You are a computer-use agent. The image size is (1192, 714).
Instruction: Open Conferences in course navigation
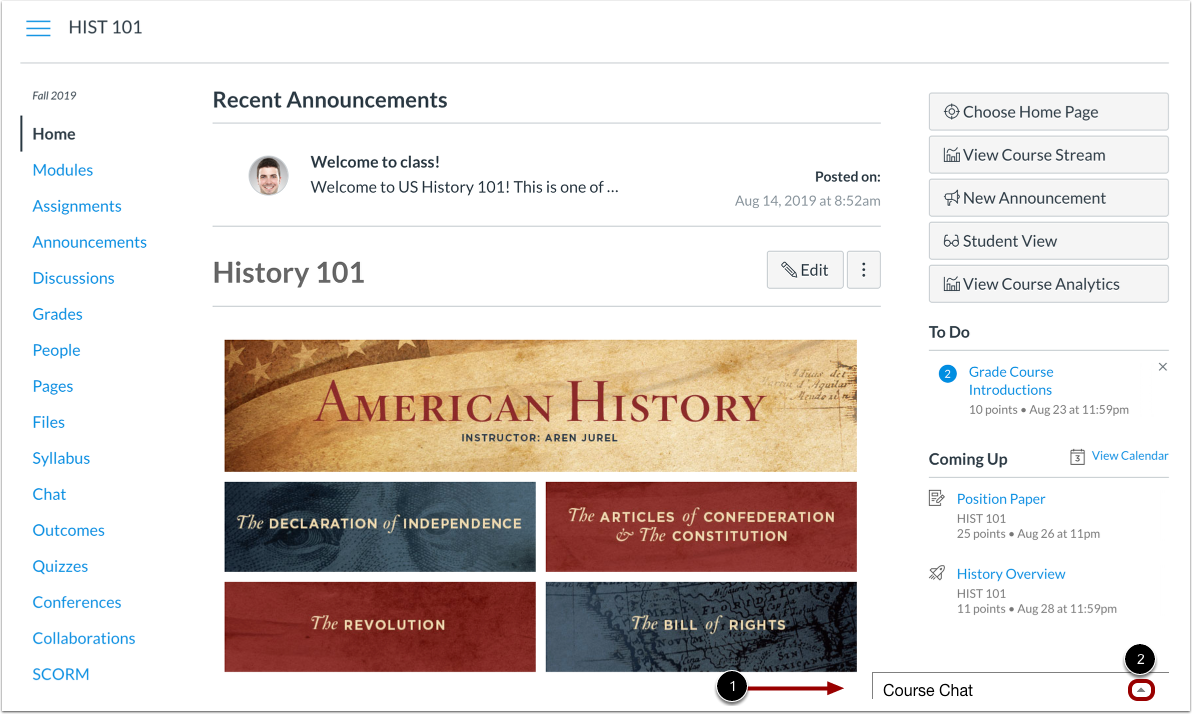click(x=77, y=602)
